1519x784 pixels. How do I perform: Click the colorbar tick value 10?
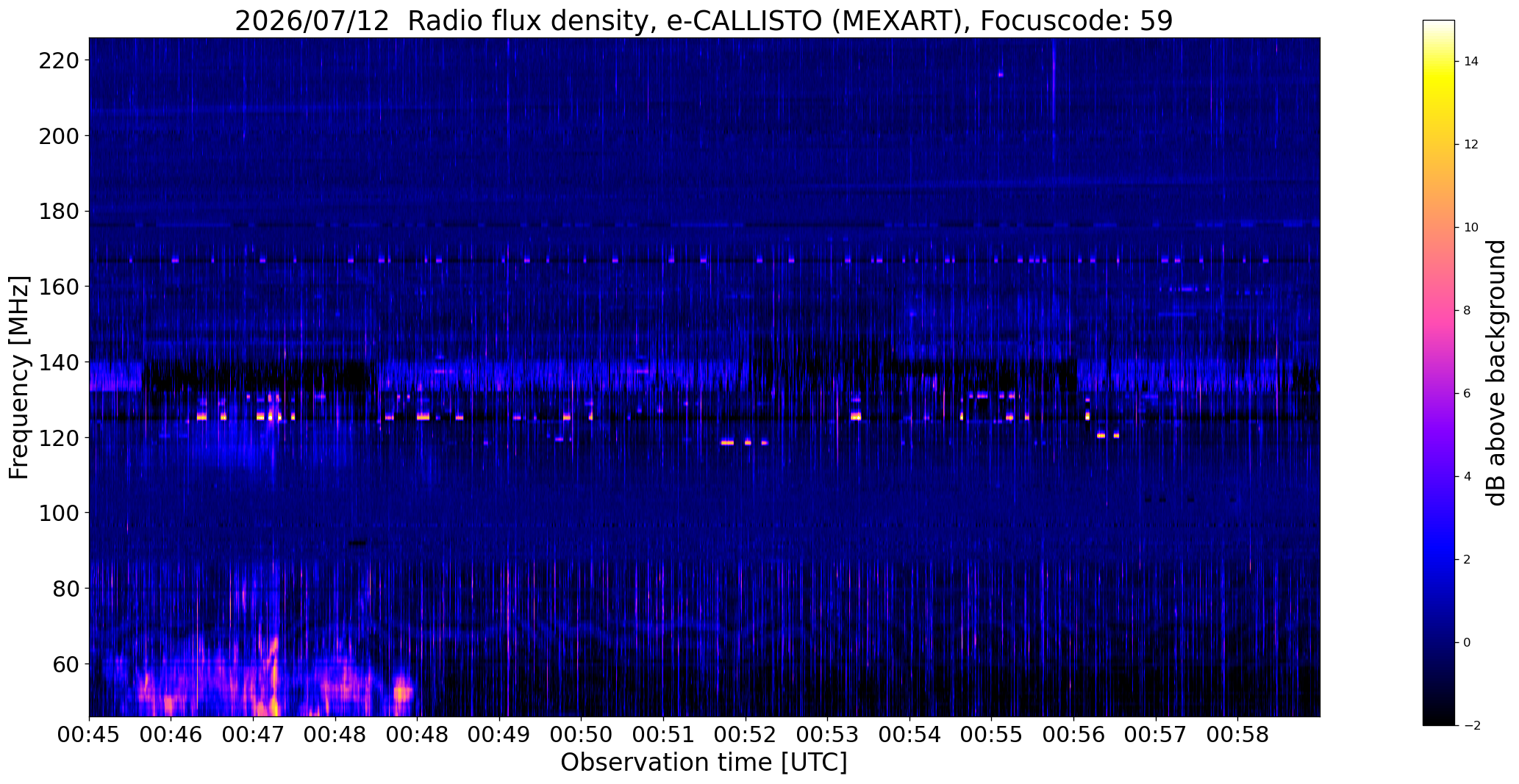coord(1471,228)
